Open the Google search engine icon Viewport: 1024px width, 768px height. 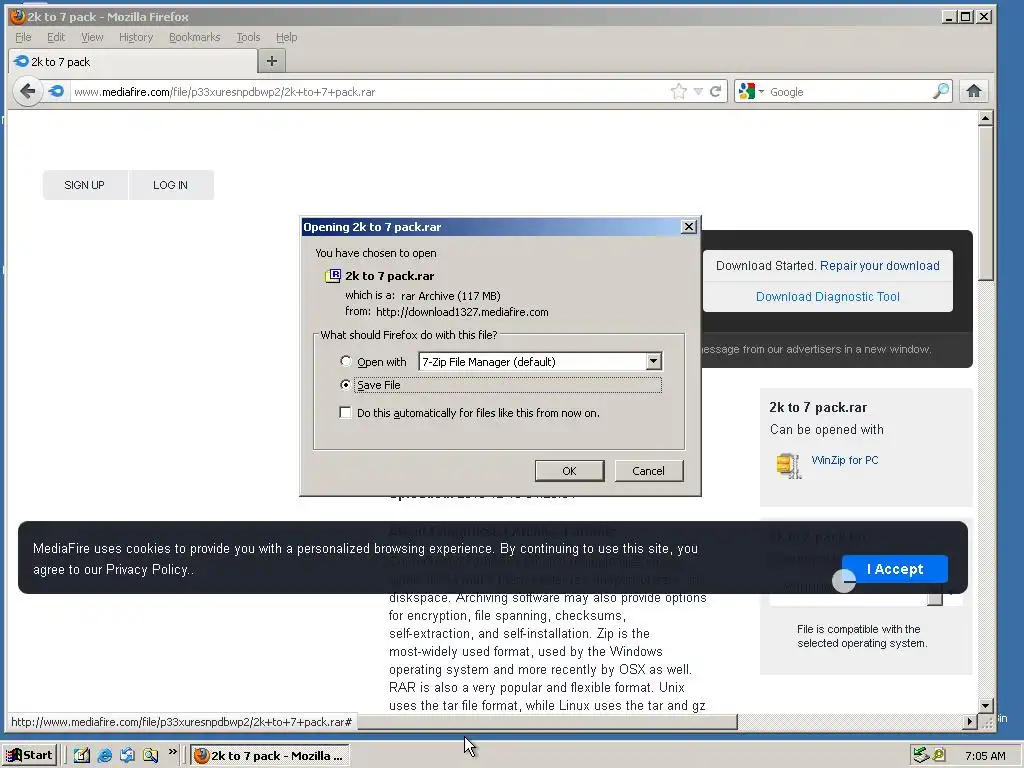(746, 91)
